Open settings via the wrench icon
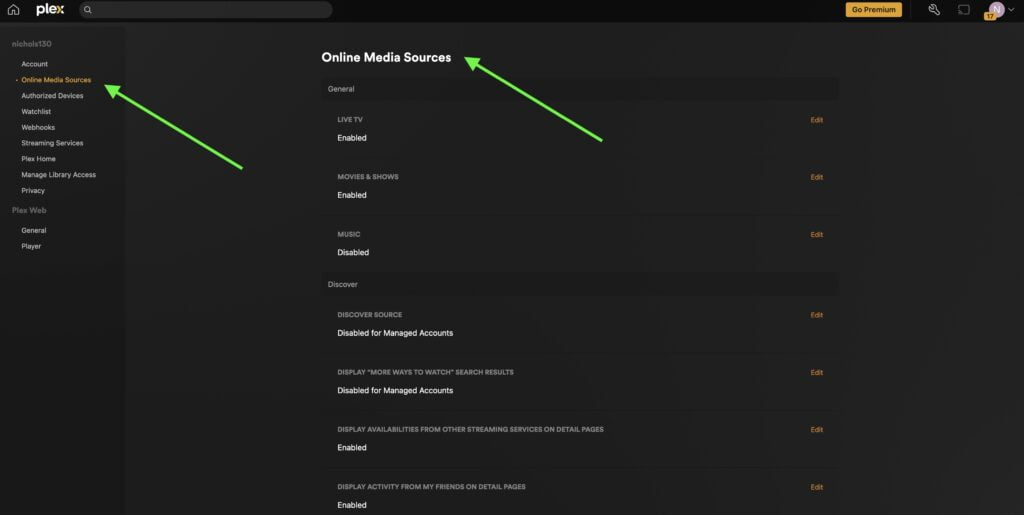This screenshot has width=1024, height=515. click(934, 10)
